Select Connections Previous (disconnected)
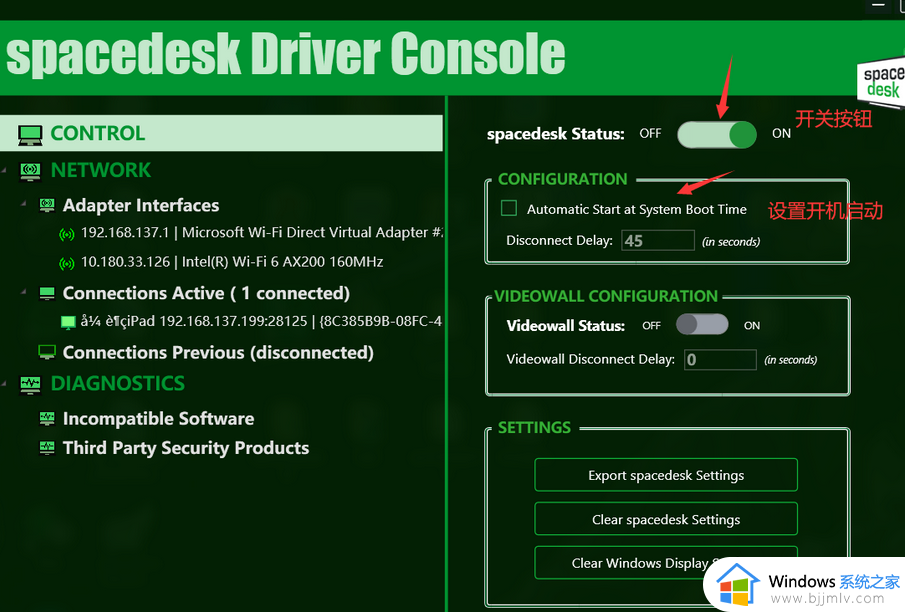Screen dimensions: 905x612 218,353
